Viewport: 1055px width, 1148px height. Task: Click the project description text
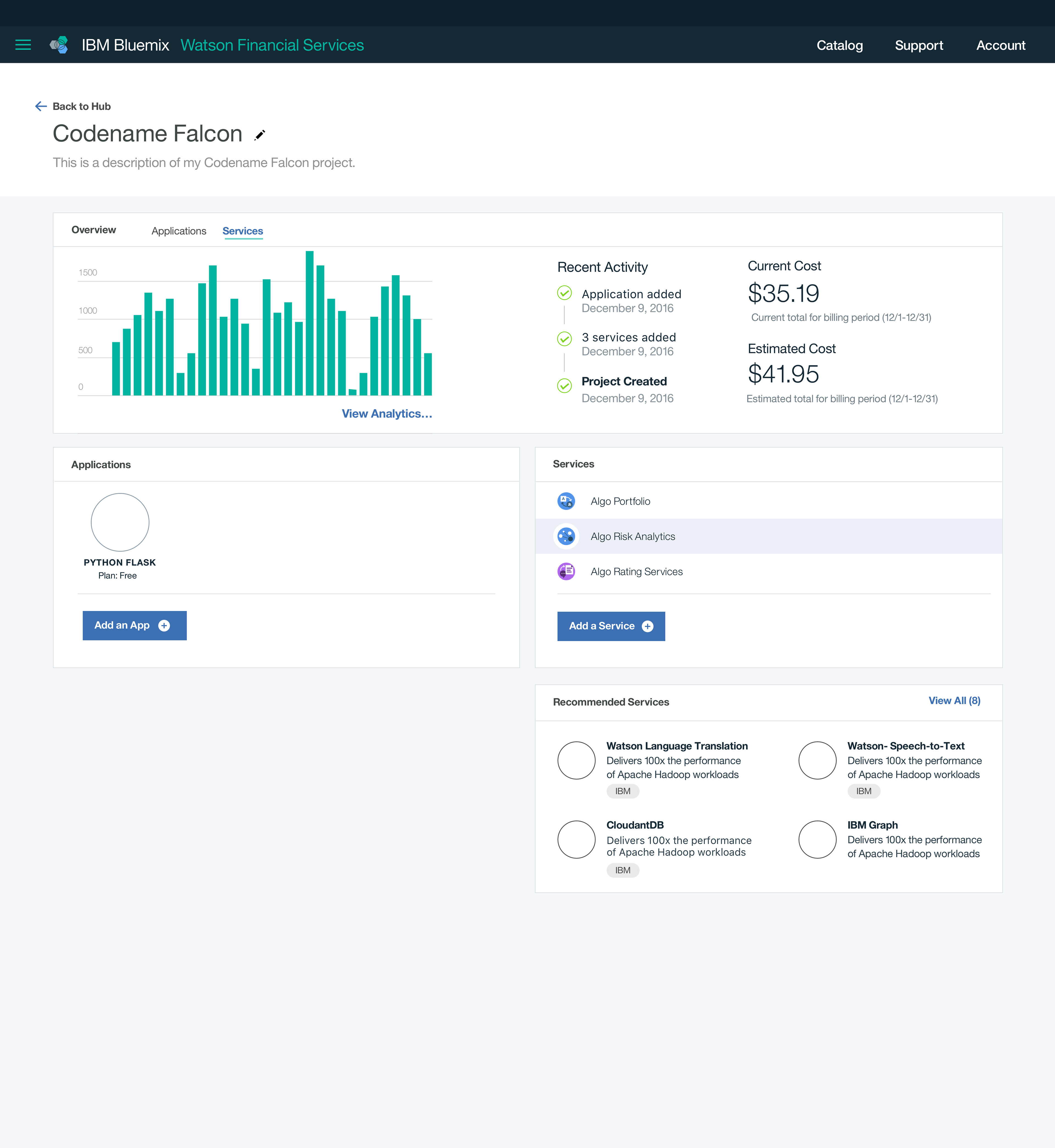204,163
